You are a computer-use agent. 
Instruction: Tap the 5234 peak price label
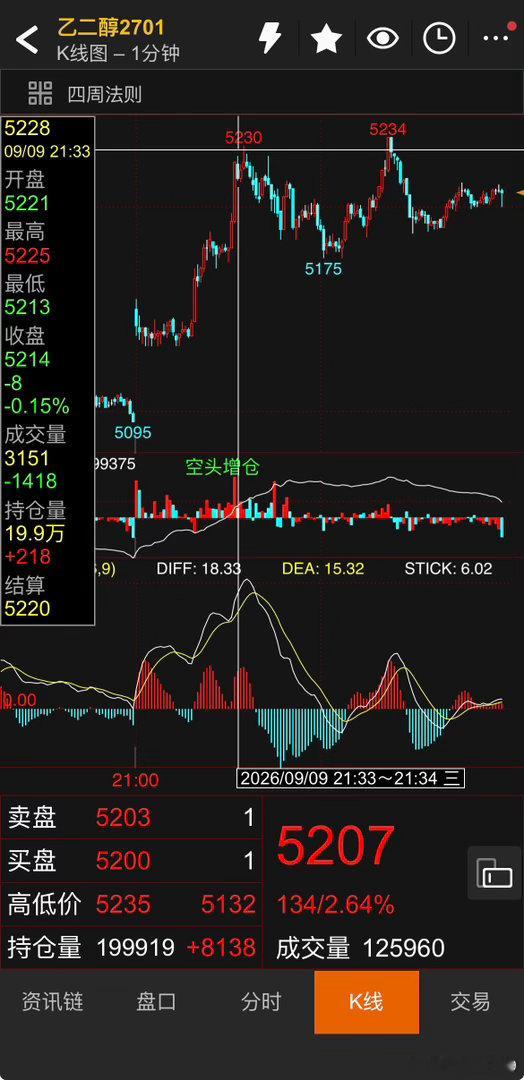(388, 129)
